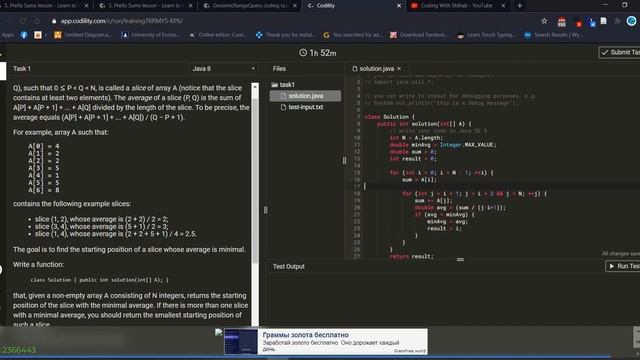Click the class Solution line in editor
The width and height of the screenshot is (640, 360).
[x=389, y=117]
